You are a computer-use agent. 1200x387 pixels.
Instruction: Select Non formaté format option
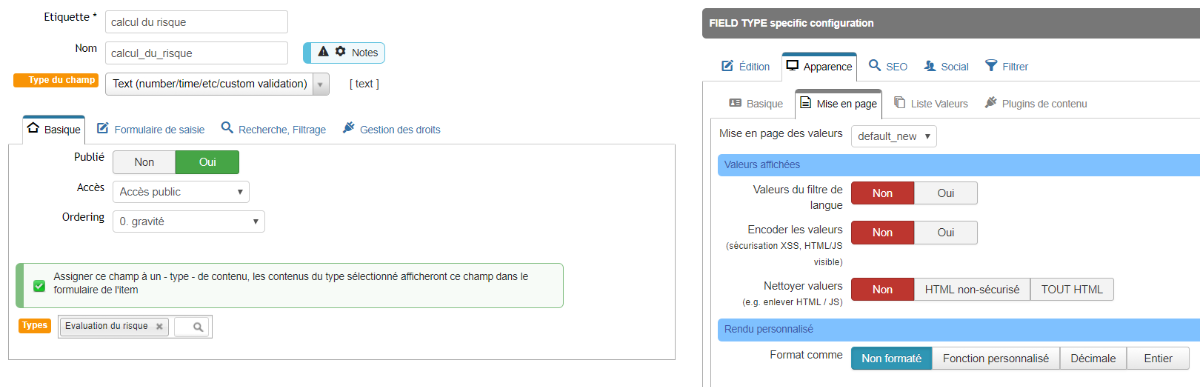click(x=891, y=358)
